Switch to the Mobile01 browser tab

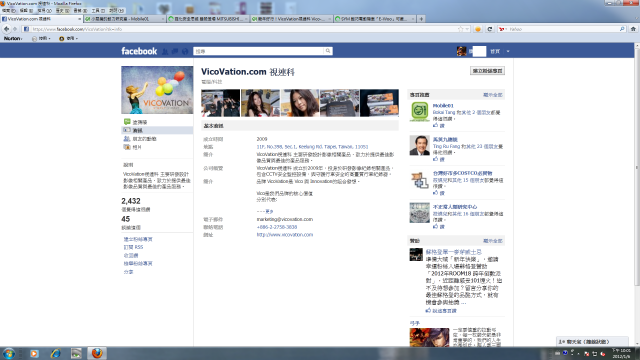coord(124,19)
